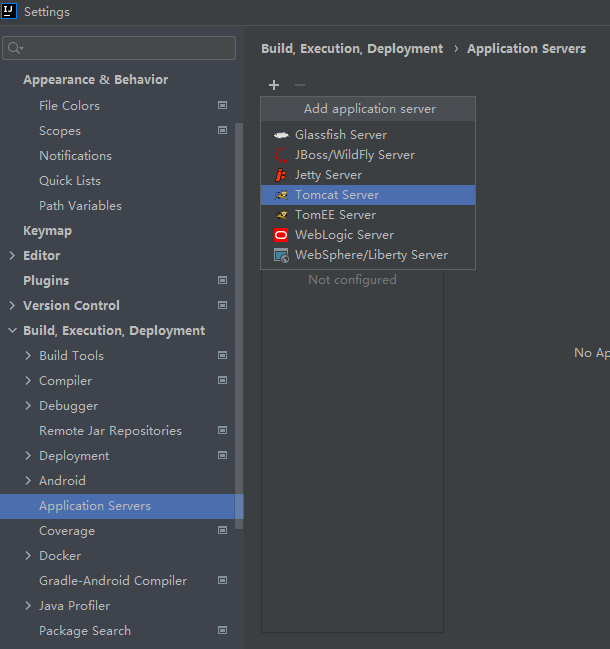Image resolution: width=610 pixels, height=649 pixels.
Task: Click the WebLogic Server red icon
Action: (x=281, y=235)
